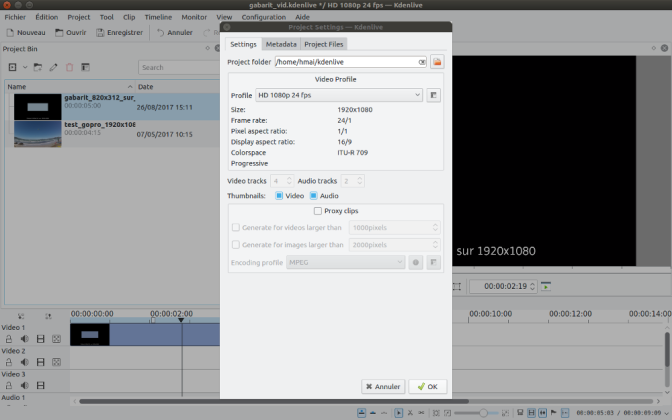Open the Configuration menu
The image size is (672, 420).
pos(263,17)
